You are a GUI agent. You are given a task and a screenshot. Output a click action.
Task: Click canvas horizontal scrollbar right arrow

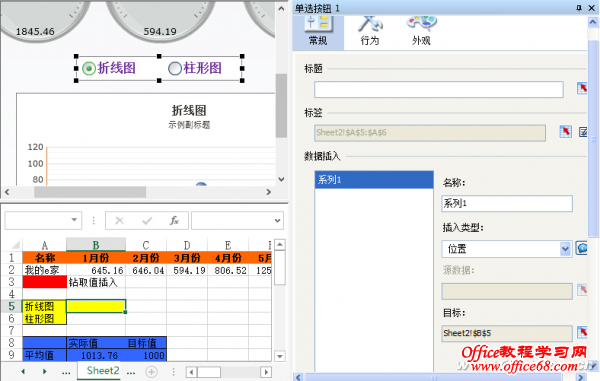click(269, 192)
